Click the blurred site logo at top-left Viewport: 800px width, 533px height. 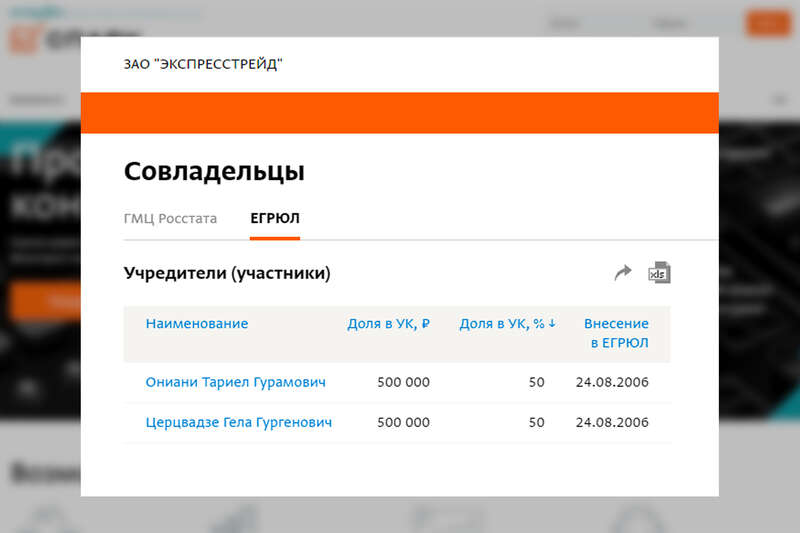(x=40, y=35)
